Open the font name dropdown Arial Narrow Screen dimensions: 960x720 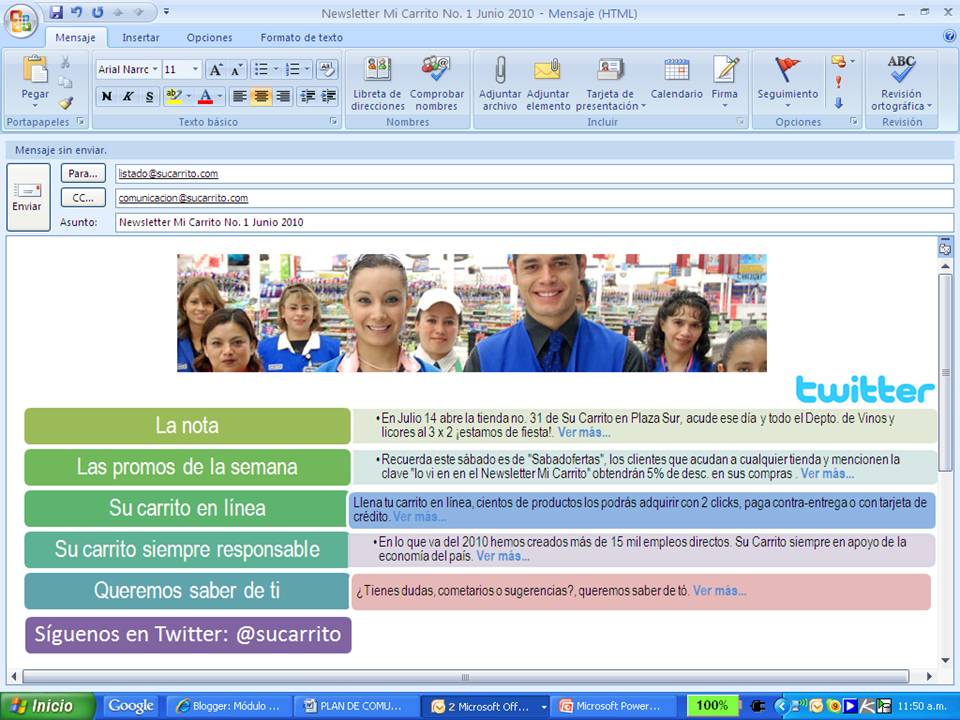(x=155, y=69)
